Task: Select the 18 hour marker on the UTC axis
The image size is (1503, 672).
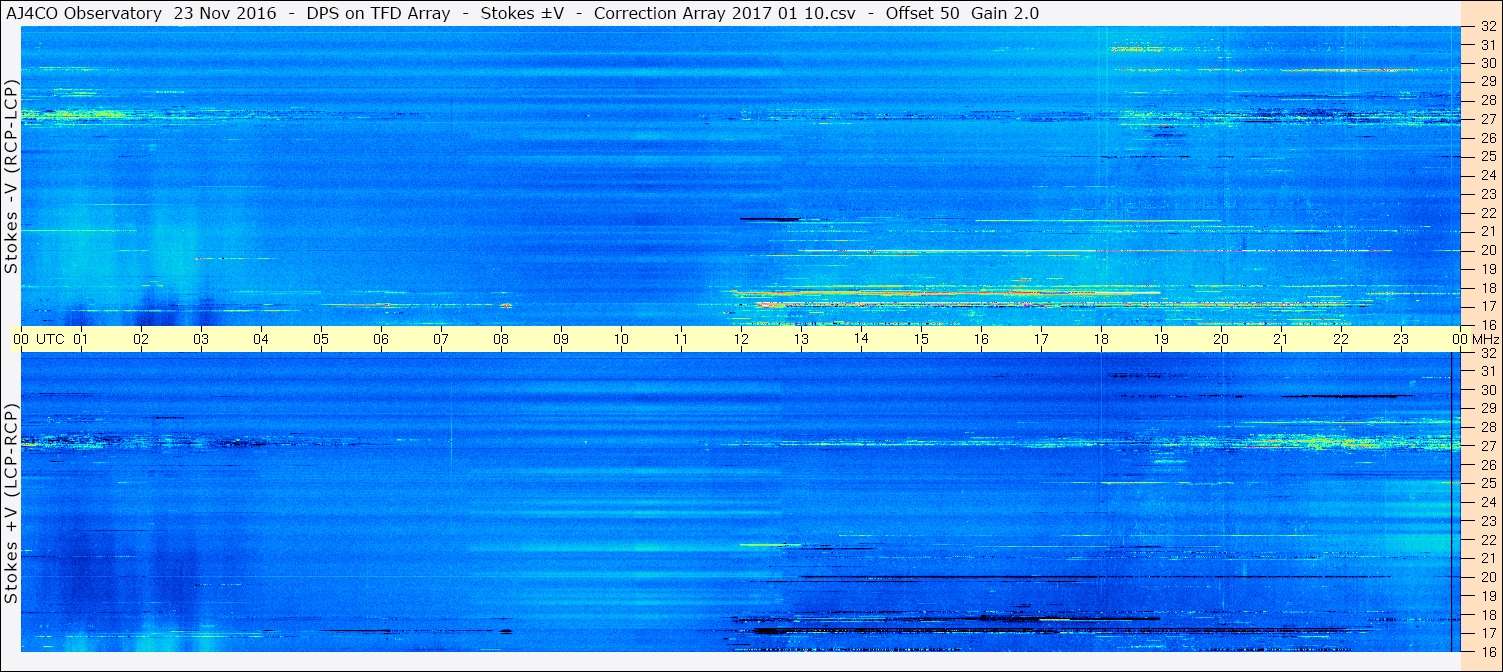Action: tap(1101, 339)
